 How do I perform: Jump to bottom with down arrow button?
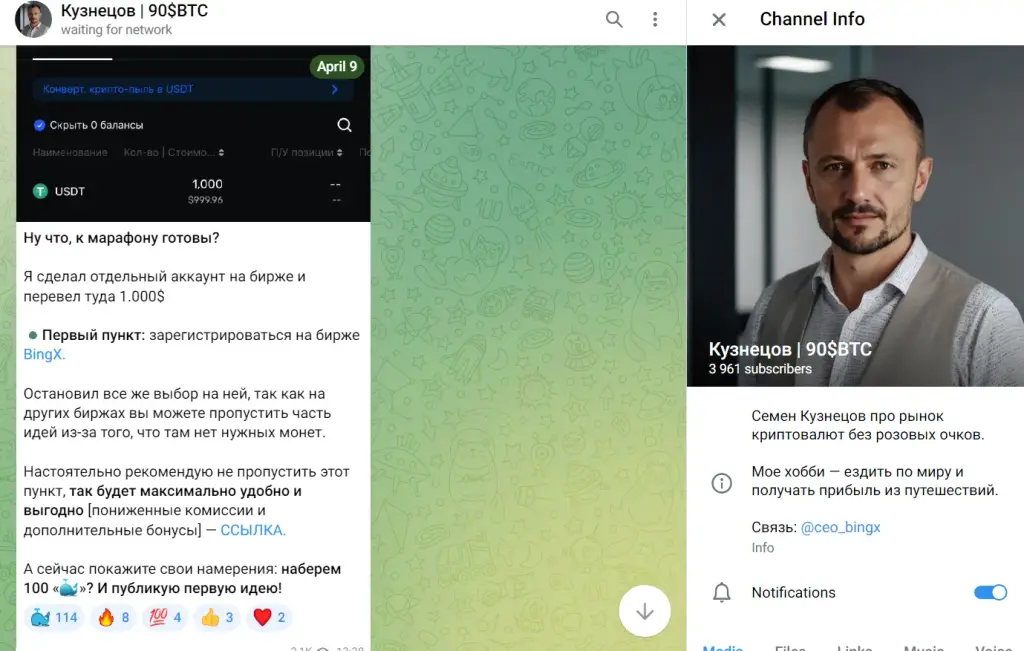click(x=645, y=611)
